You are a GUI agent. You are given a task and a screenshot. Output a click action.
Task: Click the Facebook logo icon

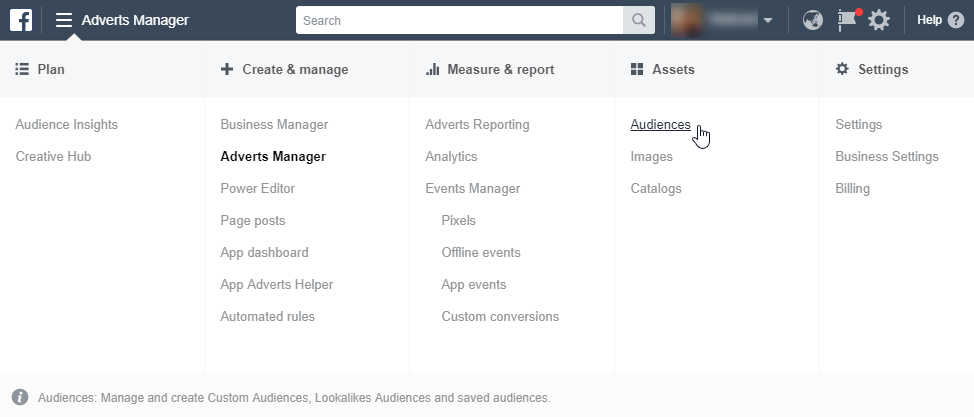[x=21, y=20]
